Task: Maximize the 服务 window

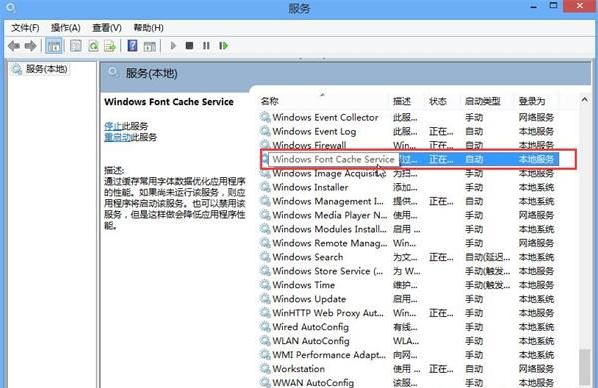Action: [553, 6]
